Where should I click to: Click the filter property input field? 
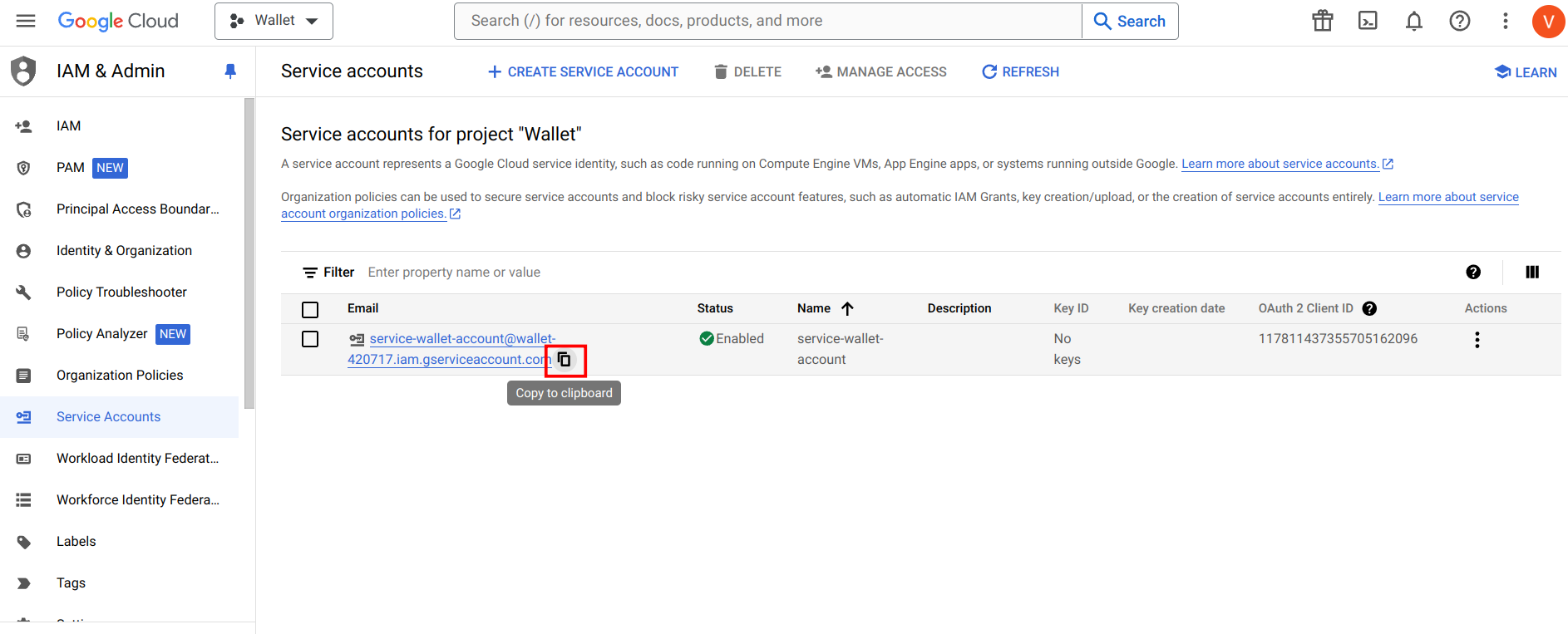(x=906, y=273)
